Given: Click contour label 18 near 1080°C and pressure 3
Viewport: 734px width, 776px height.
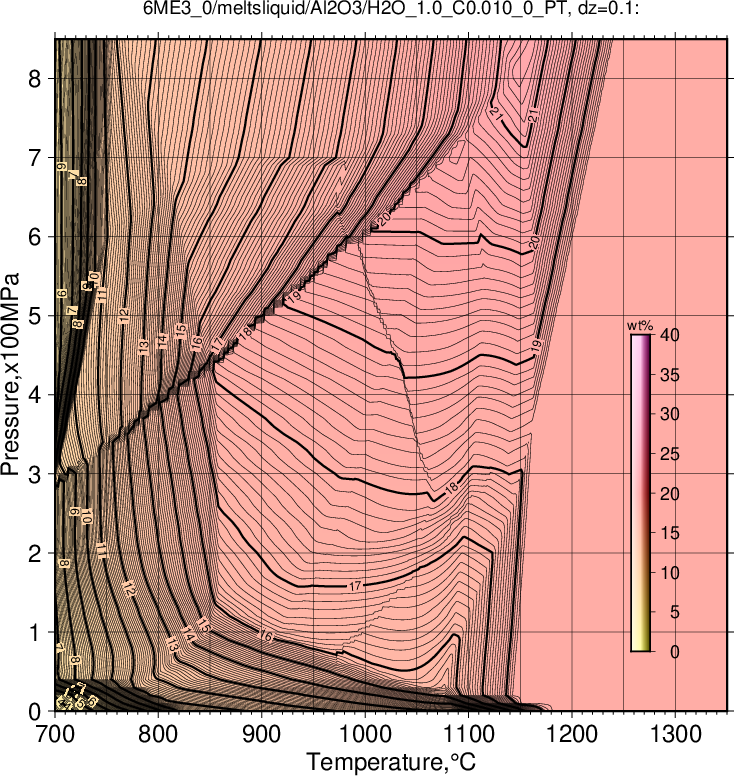Looking at the screenshot, I should [x=451, y=488].
